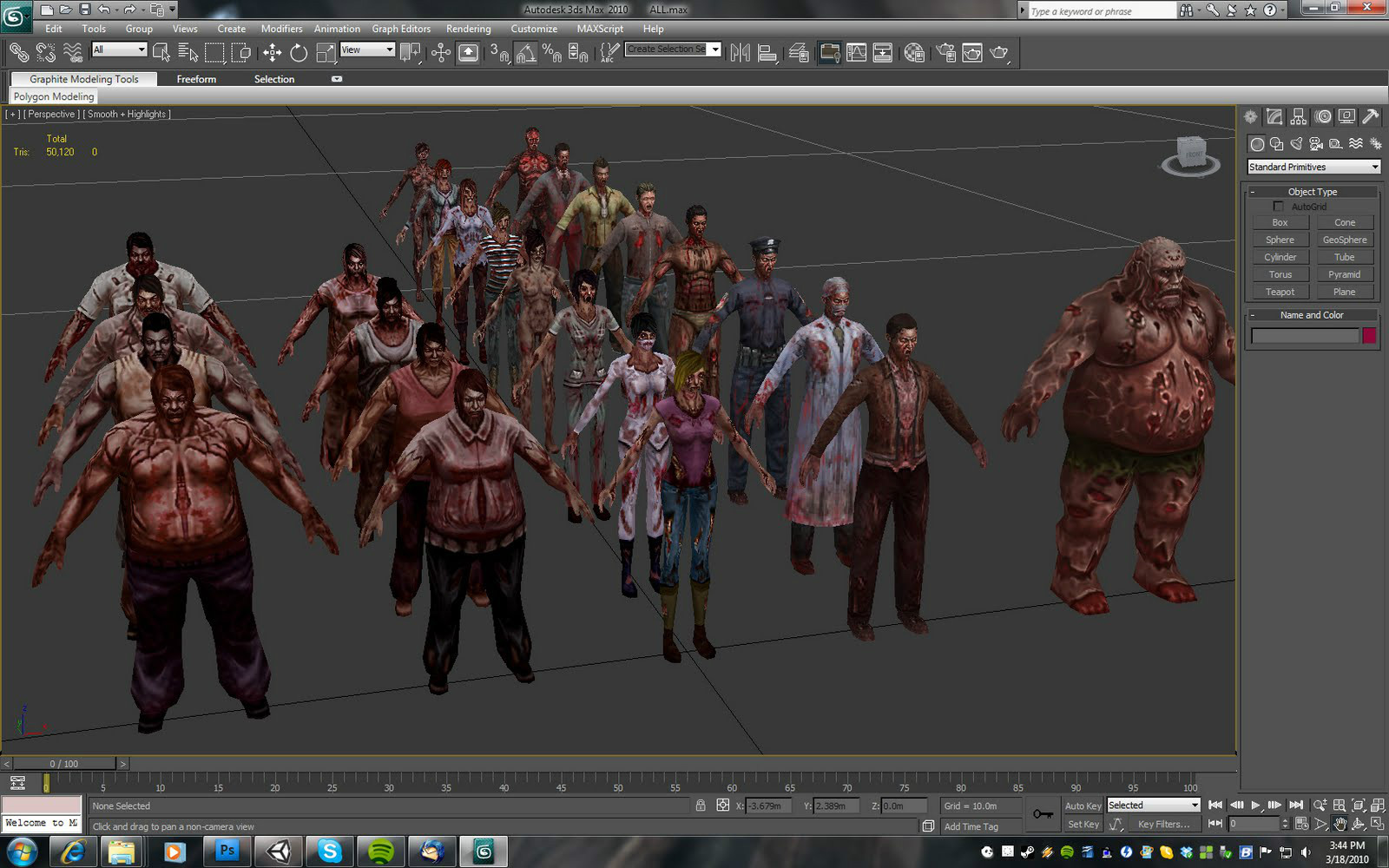Activate the Pan View hand tool
Screen dimensions: 1389x868
[x=1340, y=824]
